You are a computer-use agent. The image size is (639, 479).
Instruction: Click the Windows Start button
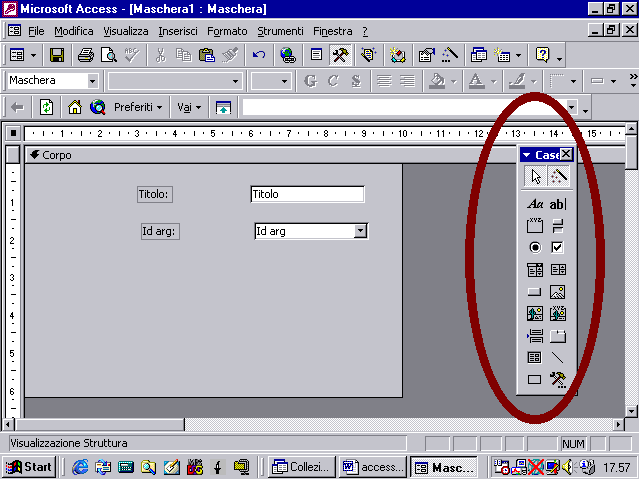click(29, 467)
